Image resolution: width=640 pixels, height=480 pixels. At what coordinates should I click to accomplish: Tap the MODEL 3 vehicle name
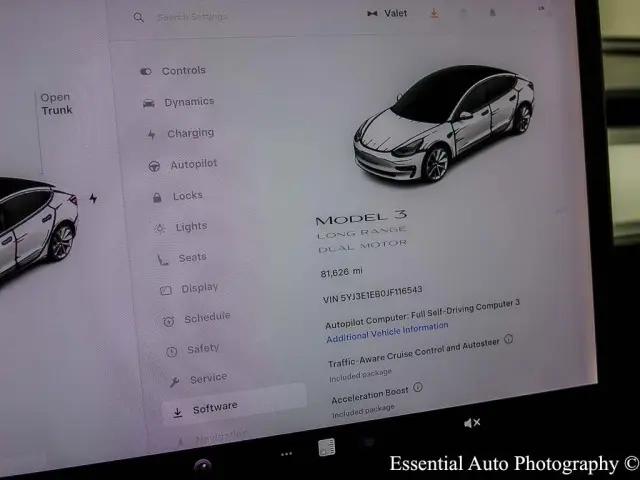[x=361, y=218]
